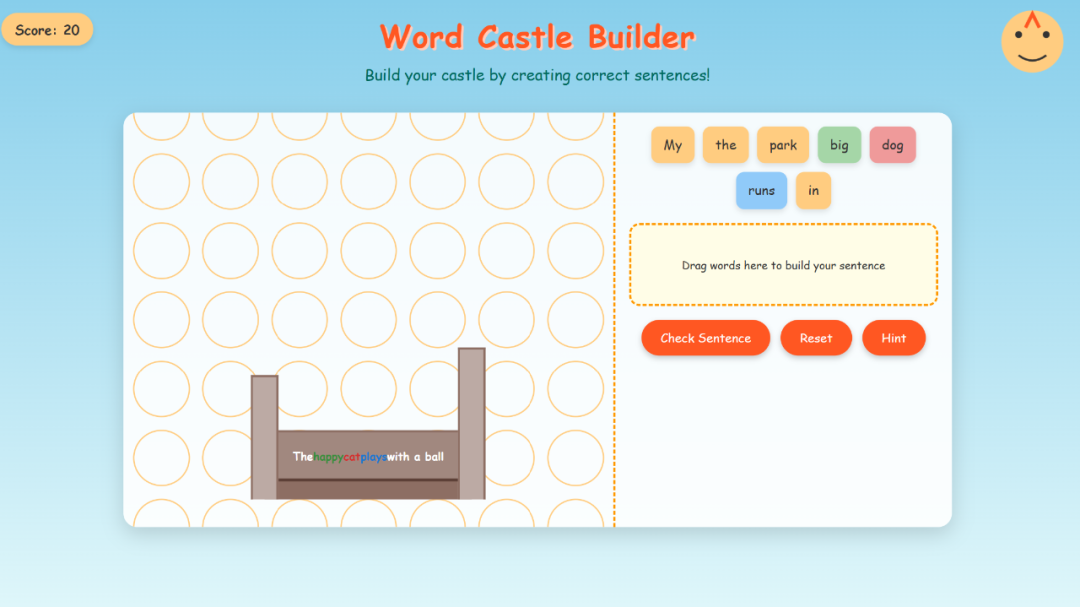This screenshot has width=1080, height=607.
Task: Select the word tile 'in'
Action: click(813, 191)
